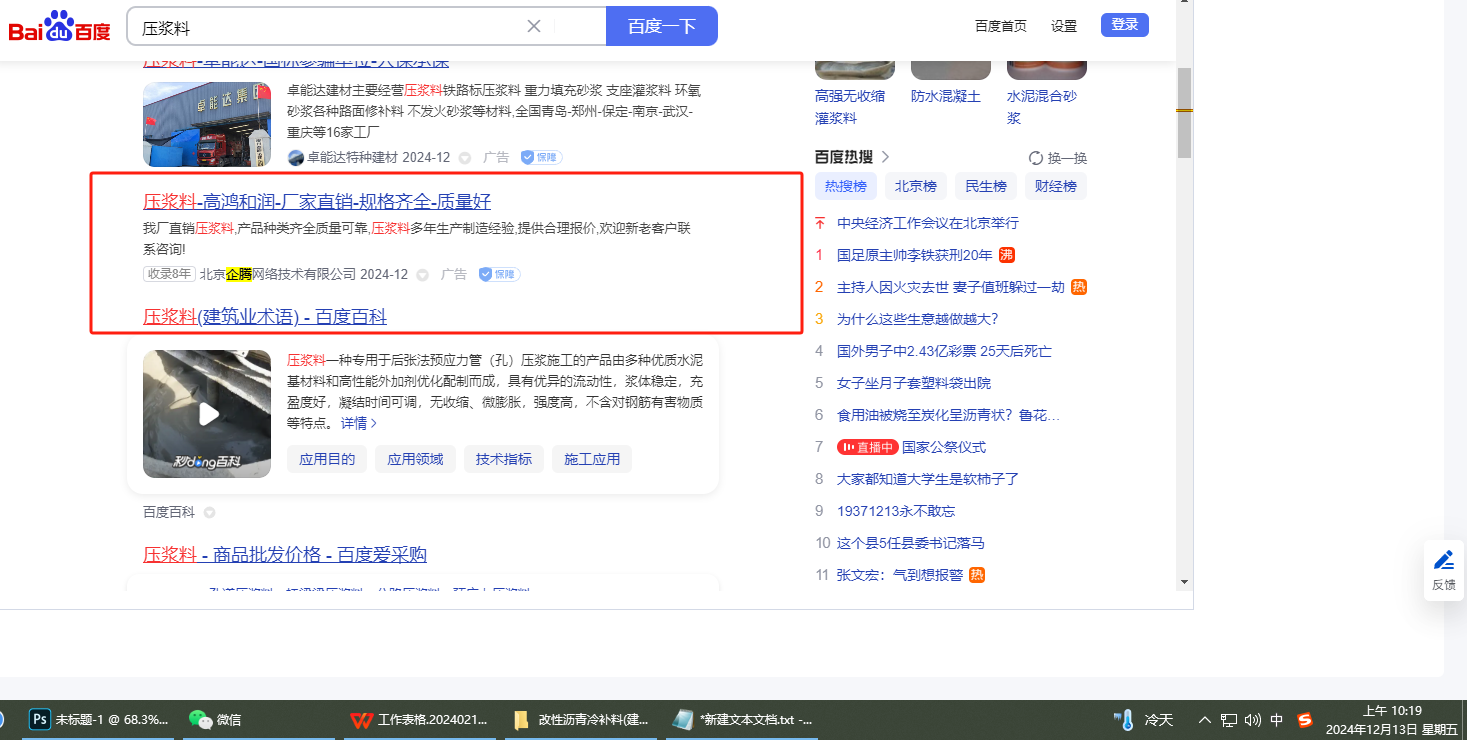The image size is (1467, 740).
Task: Switch to the 财经榜 tab
Action: [x=1056, y=186]
